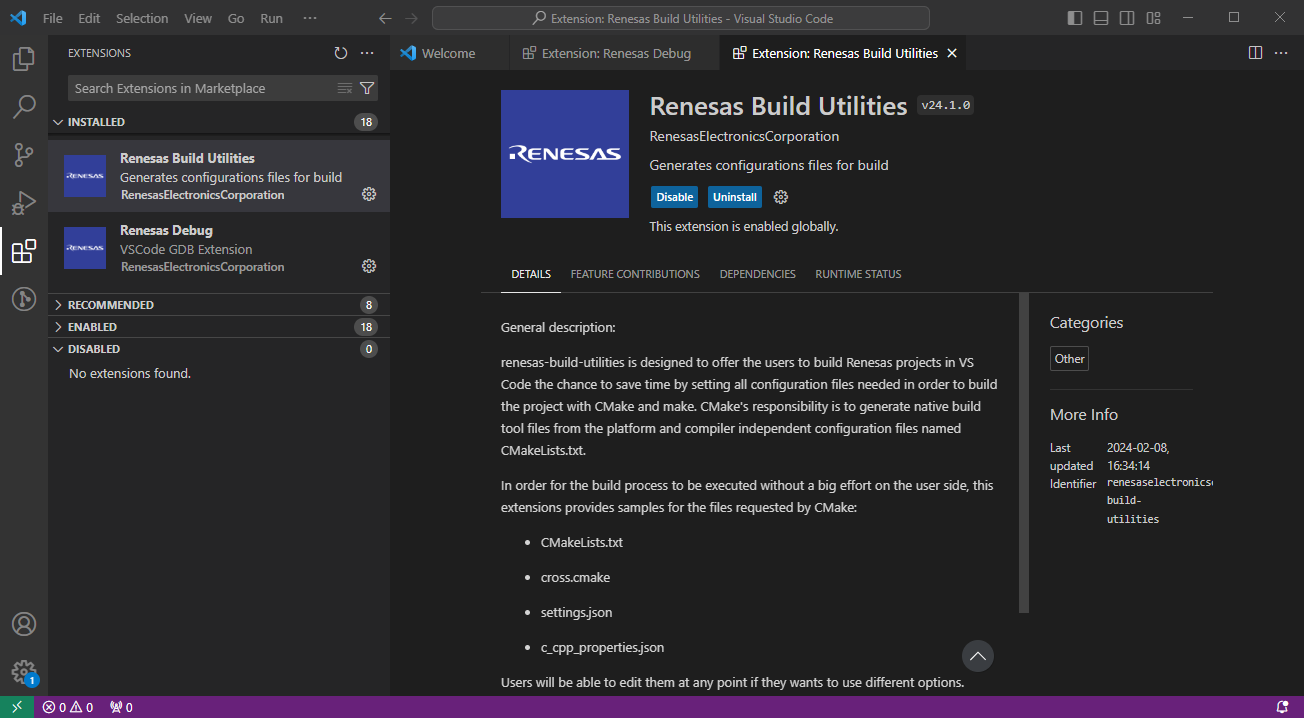Customize layout from the title bar

[1154, 18]
